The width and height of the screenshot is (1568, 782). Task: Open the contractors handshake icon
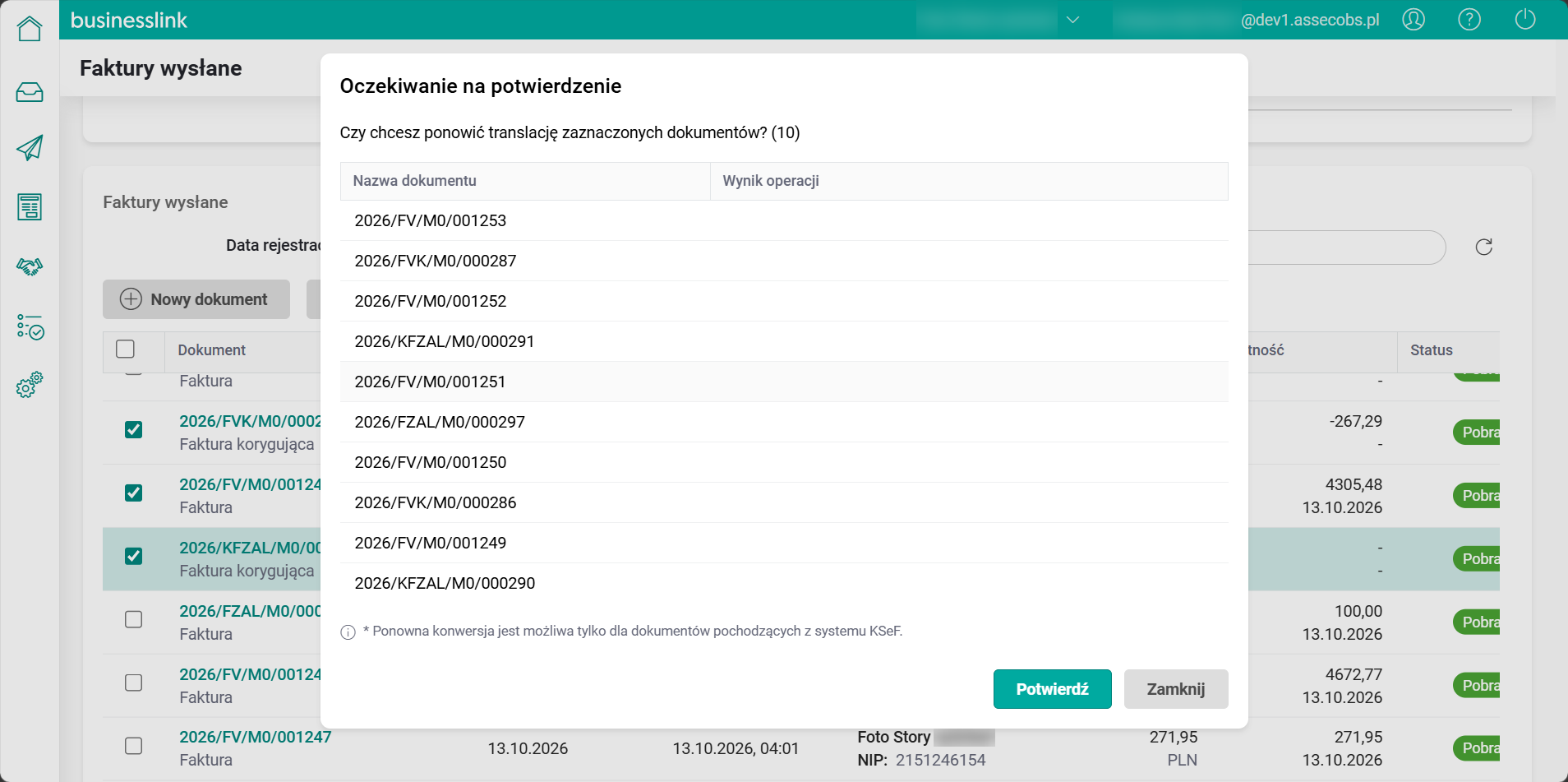30,266
